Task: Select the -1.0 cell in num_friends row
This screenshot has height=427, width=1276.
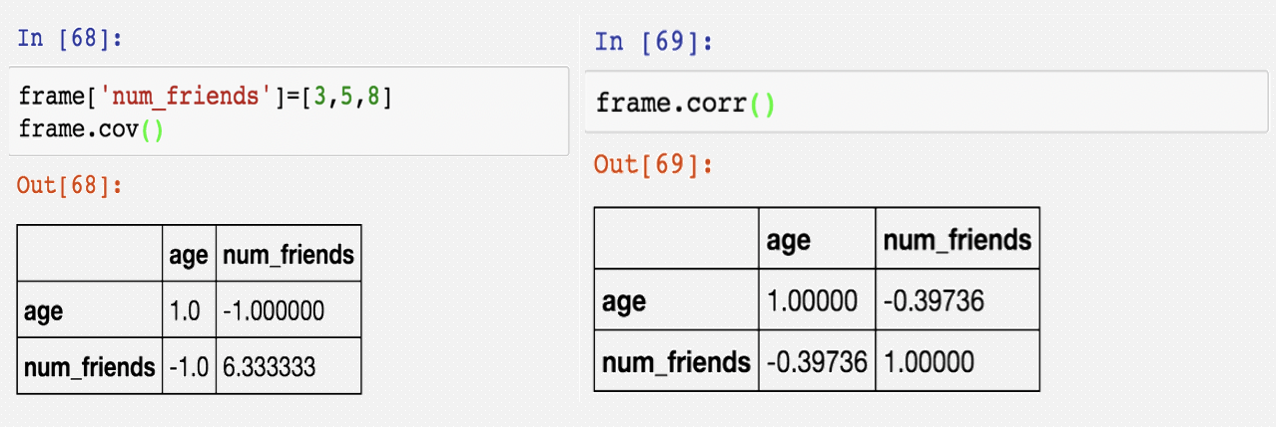Action: point(187,367)
